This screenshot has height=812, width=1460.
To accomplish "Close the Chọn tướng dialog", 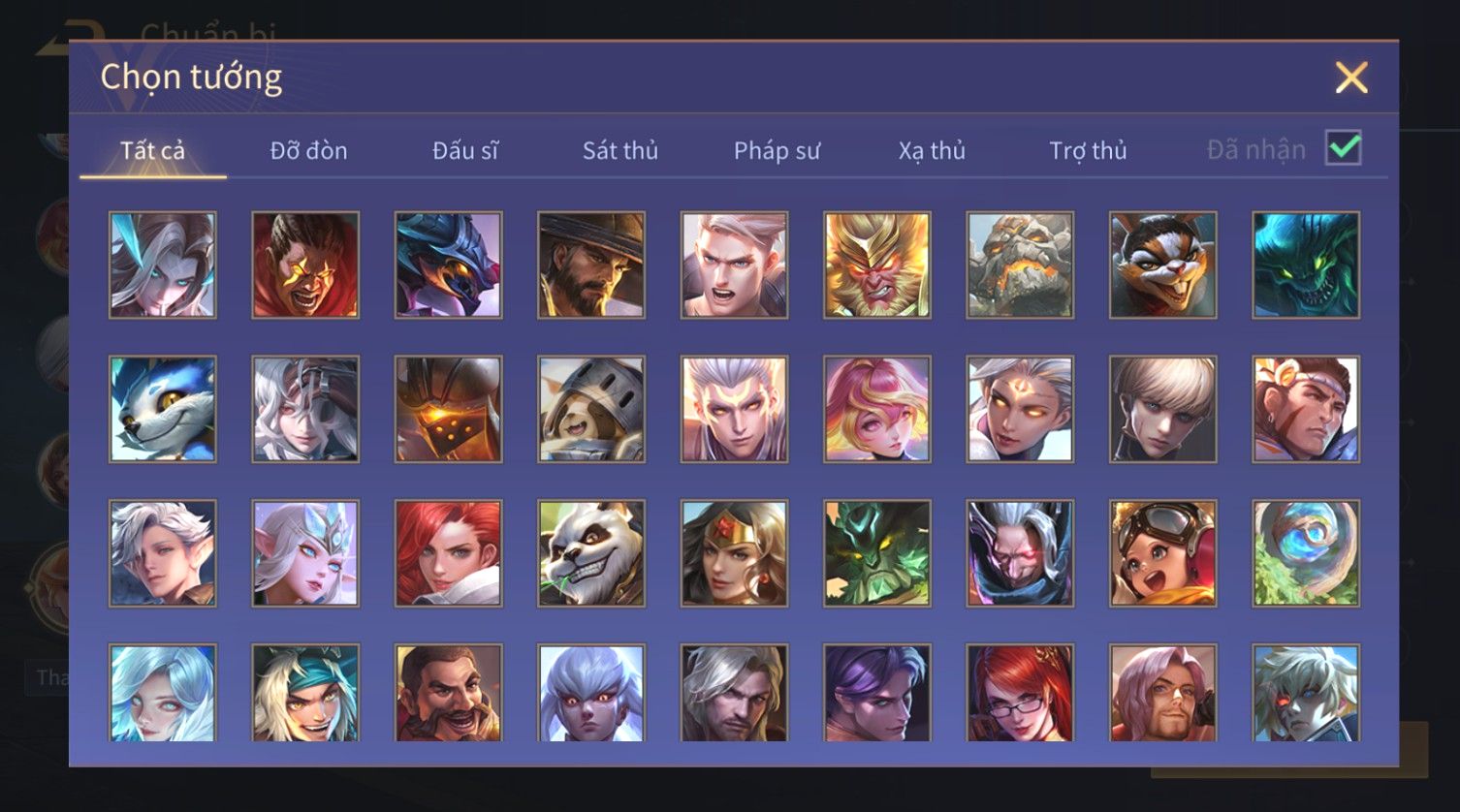I will (1351, 78).
